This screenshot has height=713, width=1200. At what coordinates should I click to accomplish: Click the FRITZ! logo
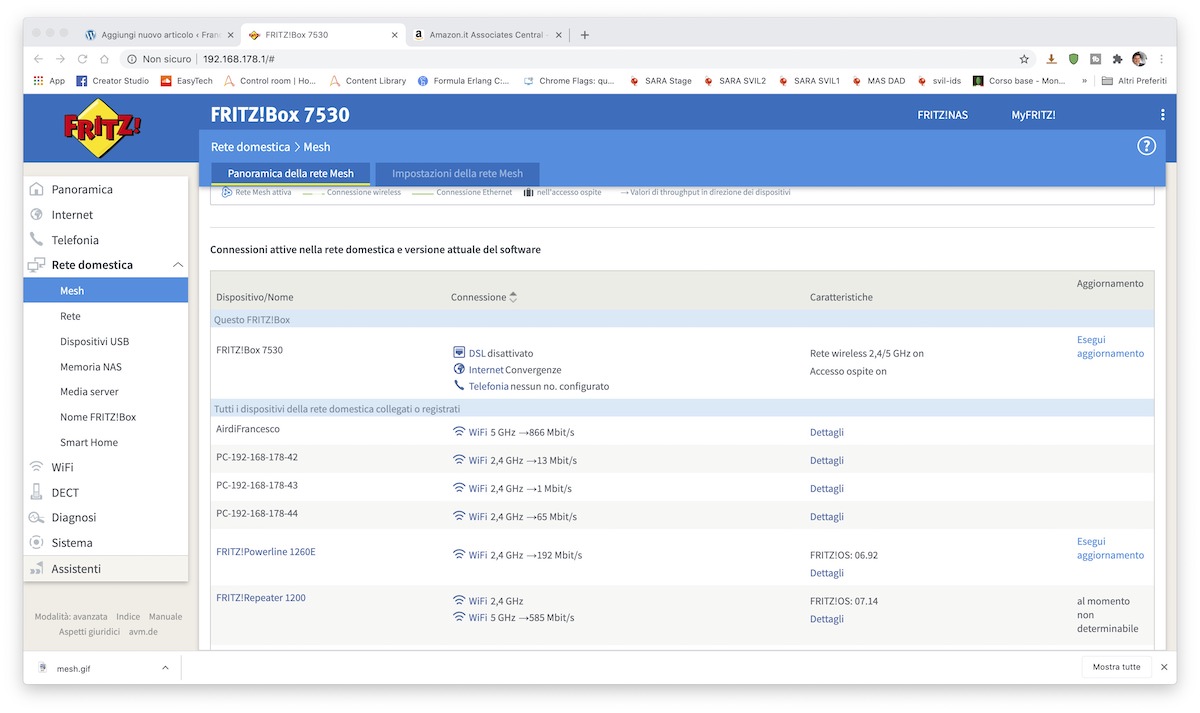(104, 130)
